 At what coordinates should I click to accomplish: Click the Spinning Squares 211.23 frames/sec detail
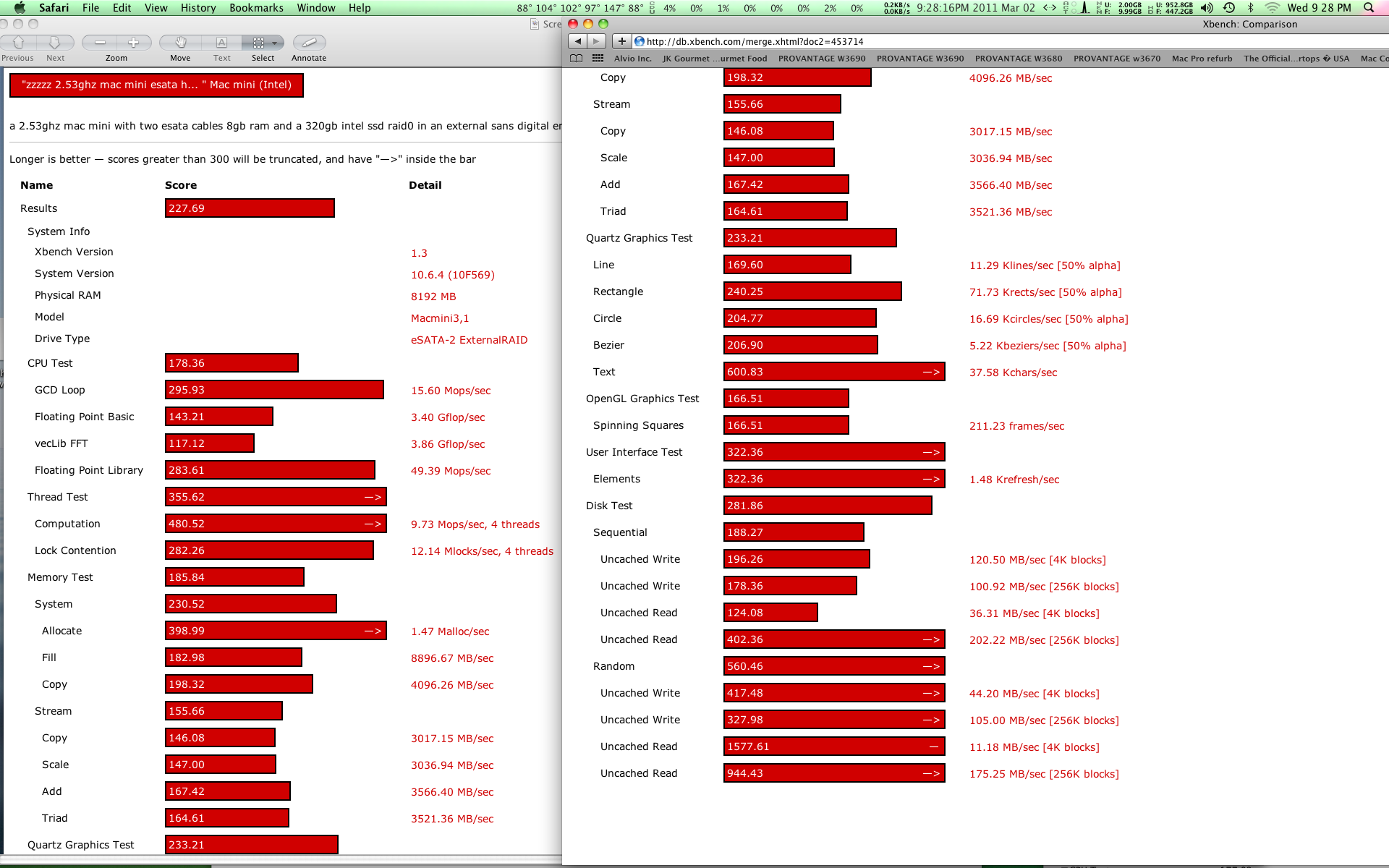[1016, 426]
